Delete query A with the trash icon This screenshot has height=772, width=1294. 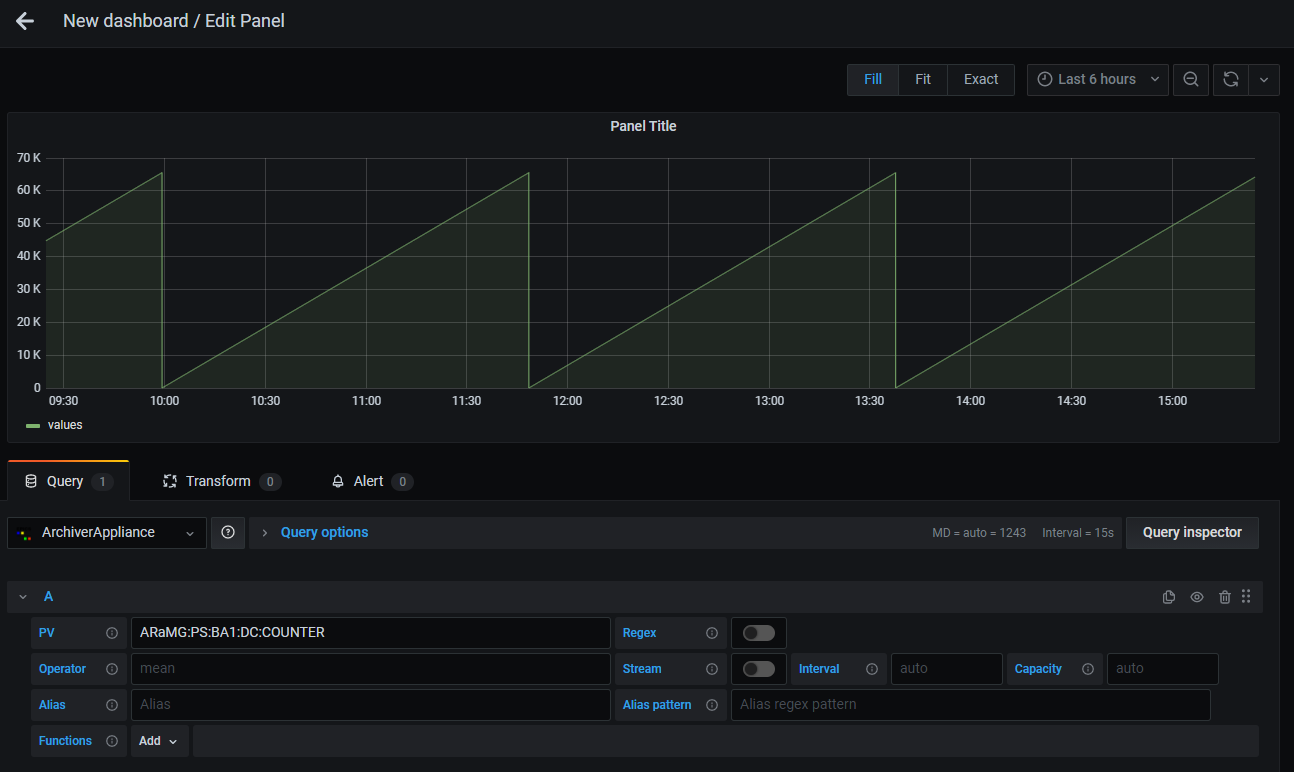(x=1224, y=596)
